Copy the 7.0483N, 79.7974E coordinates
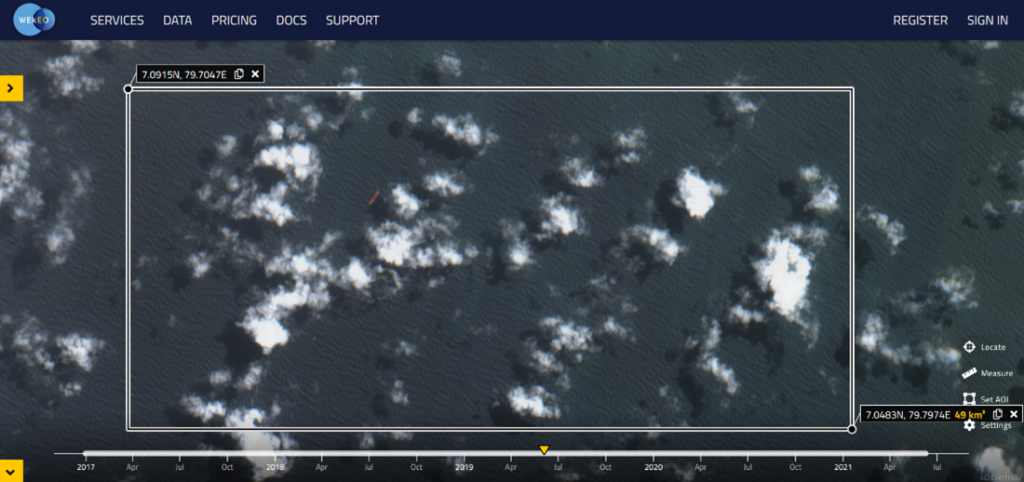The width and height of the screenshot is (1024, 482). (997, 414)
